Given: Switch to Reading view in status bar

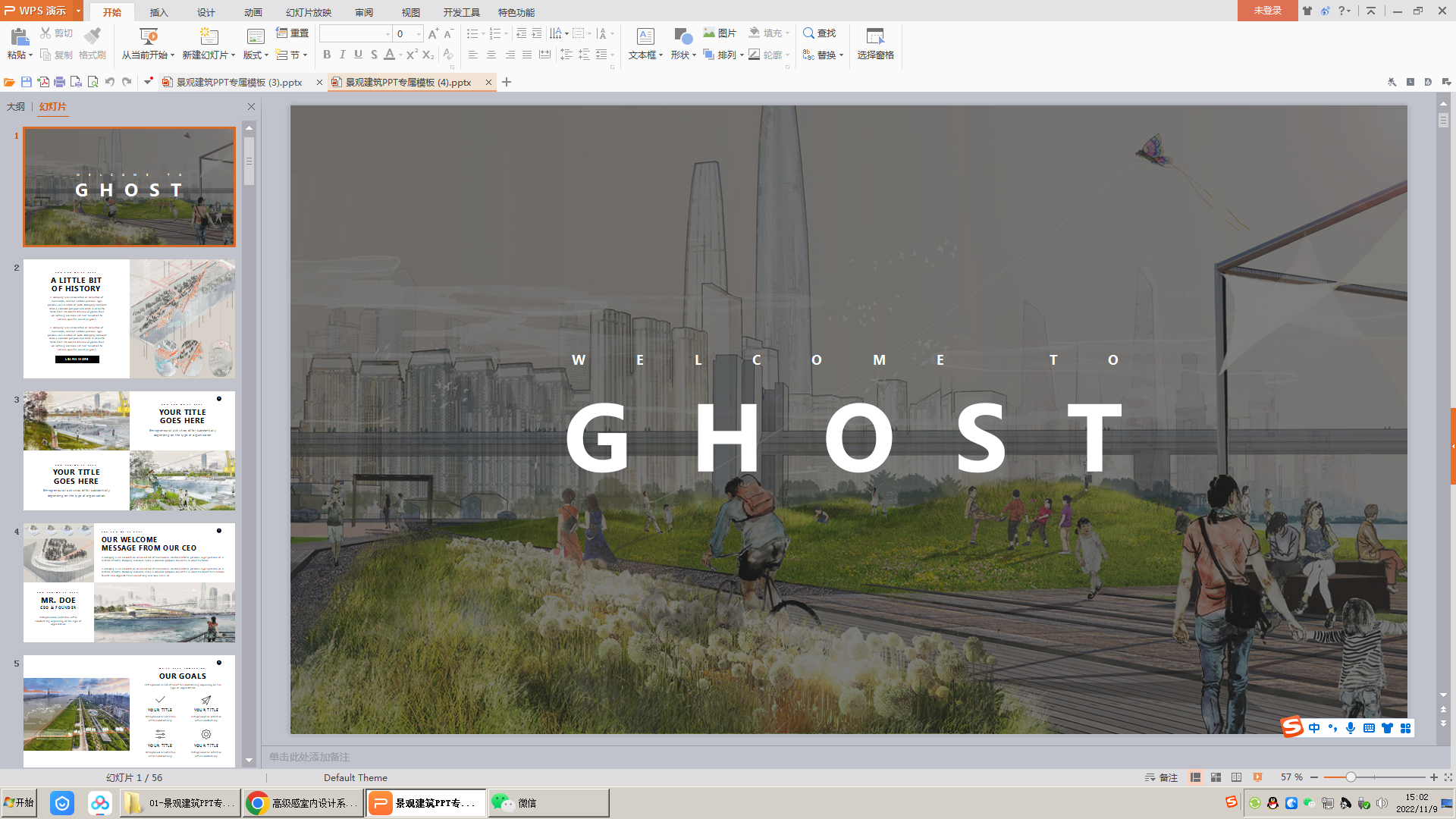Looking at the screenshot, I should pyautogui.click(x=1237, y=777).
